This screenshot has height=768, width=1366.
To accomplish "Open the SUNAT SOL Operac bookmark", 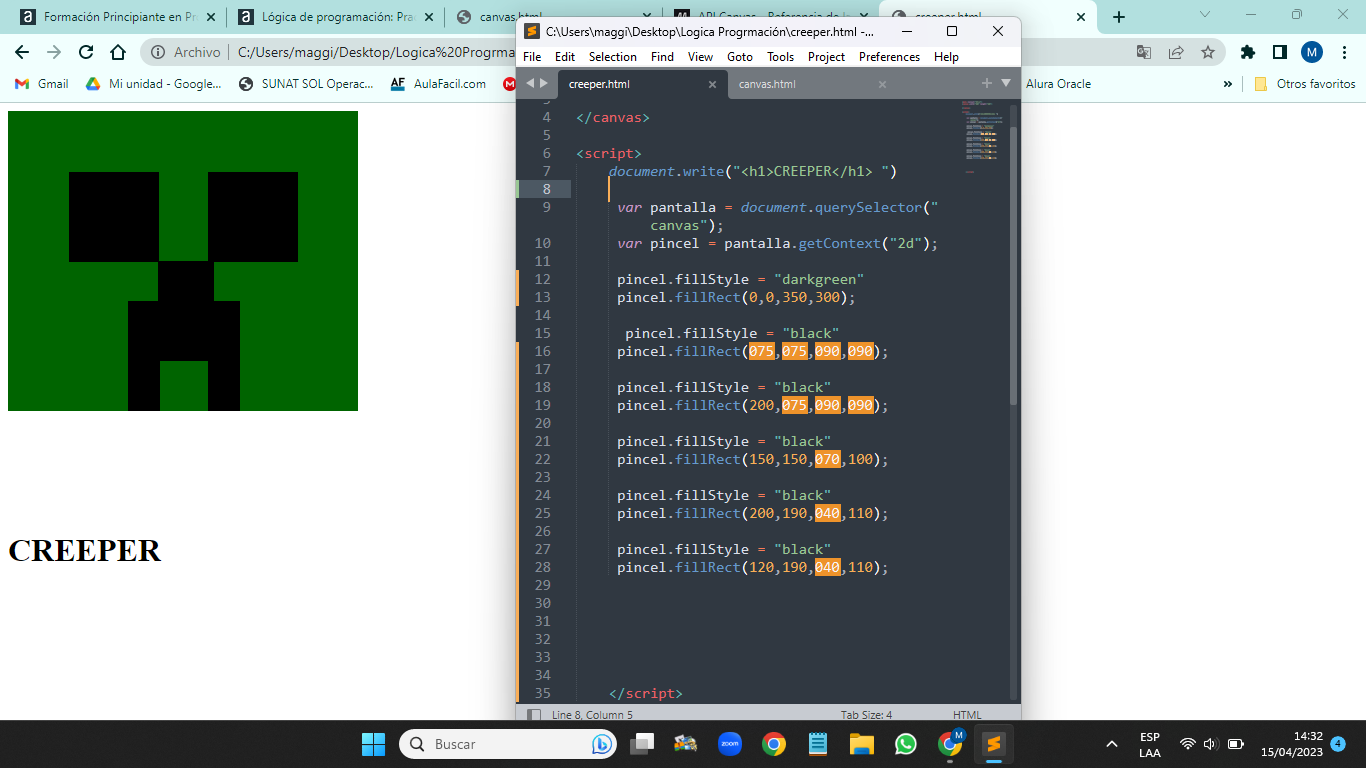I will pyautogui.click(x=306, y=84).
